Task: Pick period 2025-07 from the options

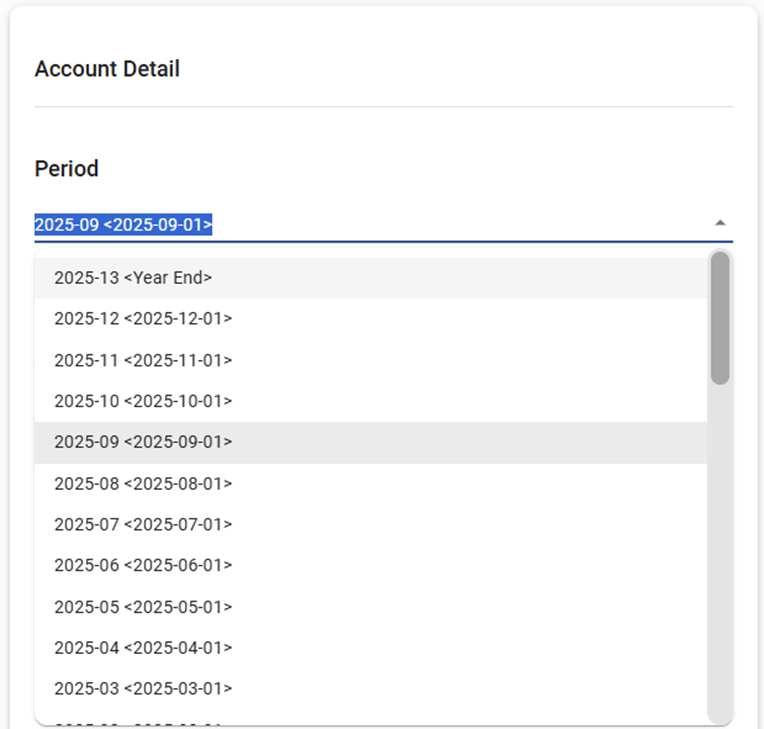Action: click(143, 525)
